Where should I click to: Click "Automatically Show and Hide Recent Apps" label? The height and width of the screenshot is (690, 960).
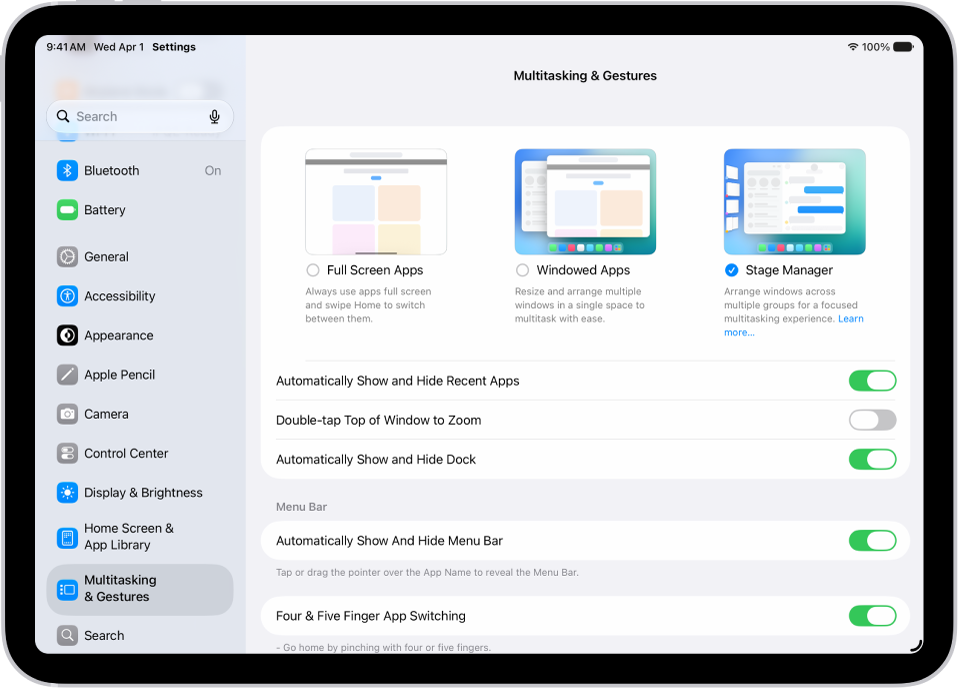[397, 381]
